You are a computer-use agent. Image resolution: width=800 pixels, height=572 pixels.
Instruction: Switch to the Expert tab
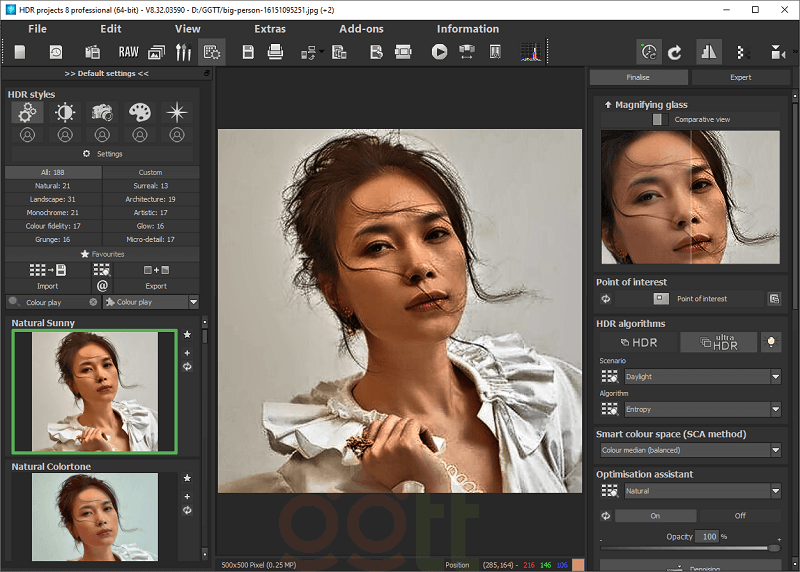(x=741, y=77)
